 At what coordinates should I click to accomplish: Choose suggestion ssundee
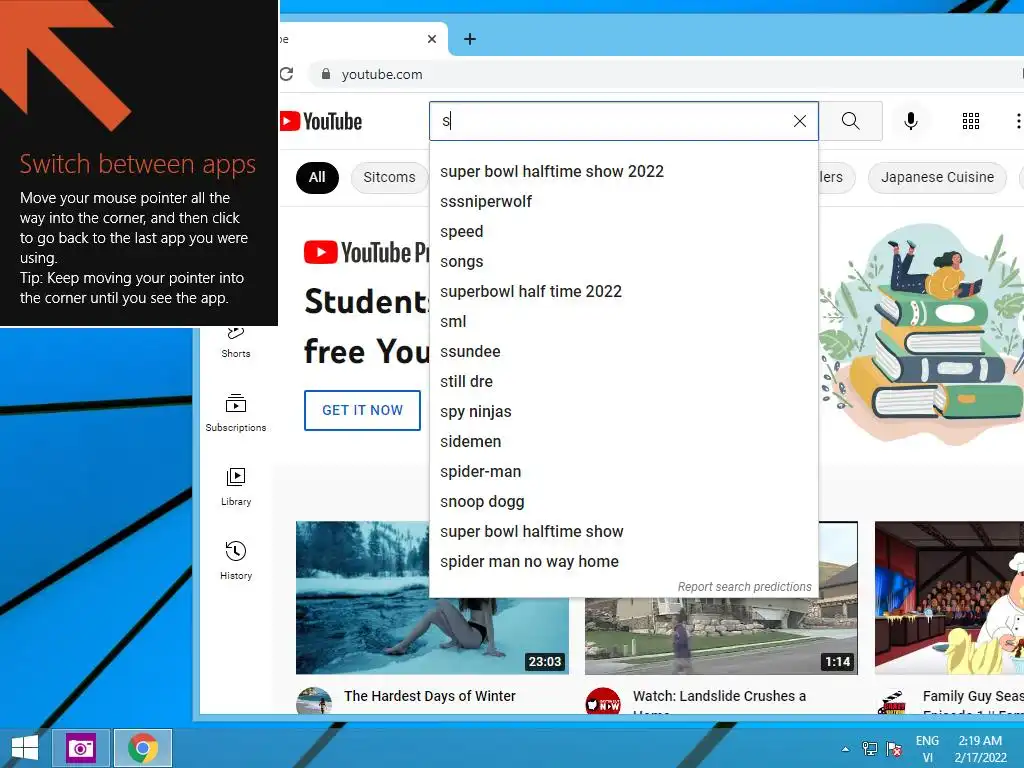pyautogui.click(x=624, y=352)
